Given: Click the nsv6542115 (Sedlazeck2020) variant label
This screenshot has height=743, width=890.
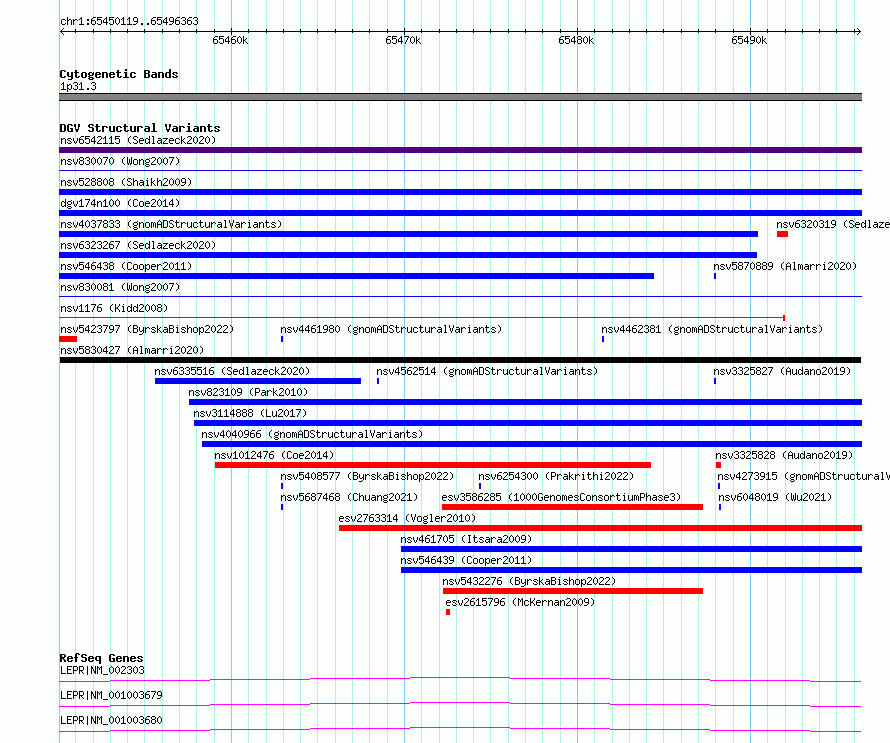Looking at the screenshot, I should [138, 140].
